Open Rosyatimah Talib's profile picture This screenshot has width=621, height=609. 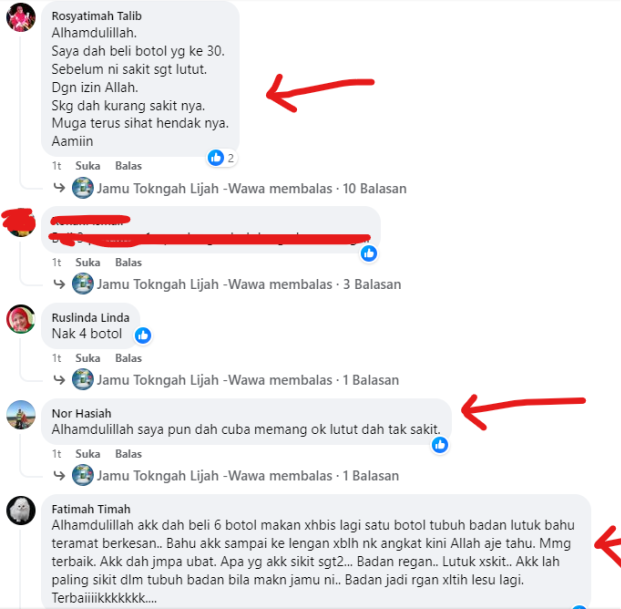point(21,17)
